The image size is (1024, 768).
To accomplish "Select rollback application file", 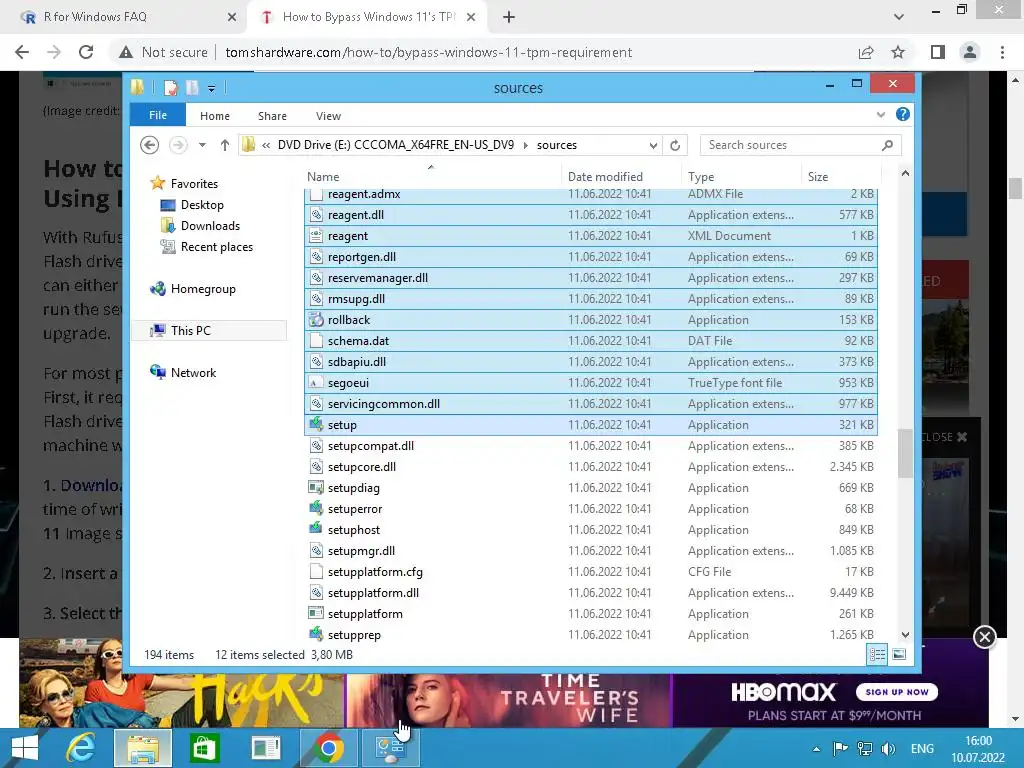I will click(591, 320).
